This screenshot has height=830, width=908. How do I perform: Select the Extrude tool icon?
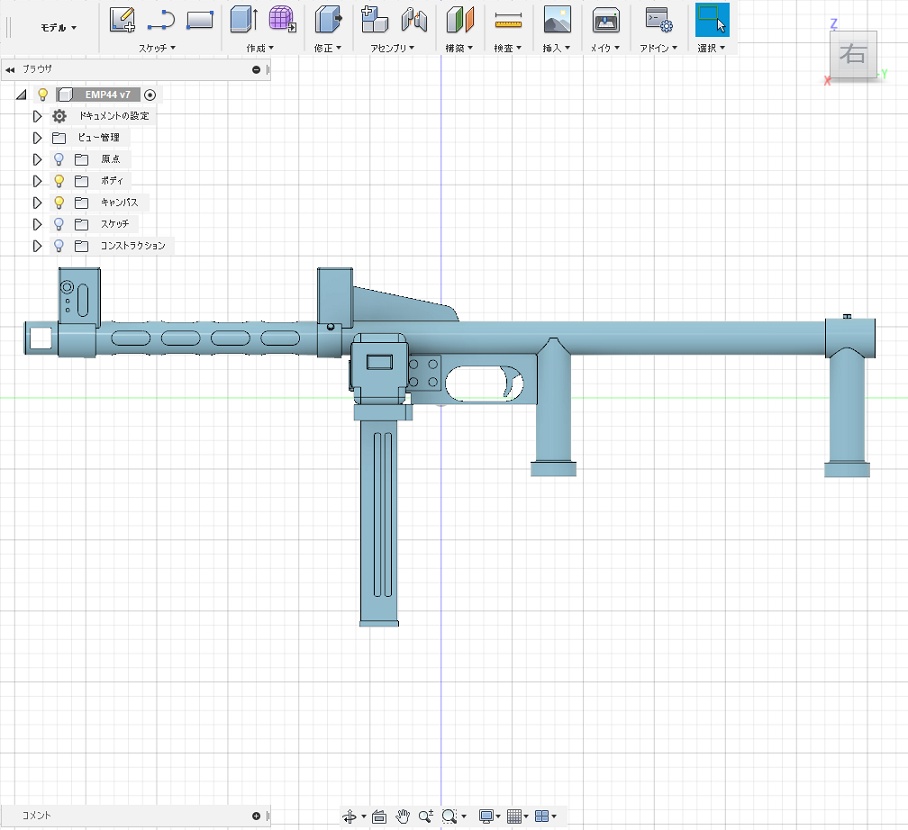[243, 19]
